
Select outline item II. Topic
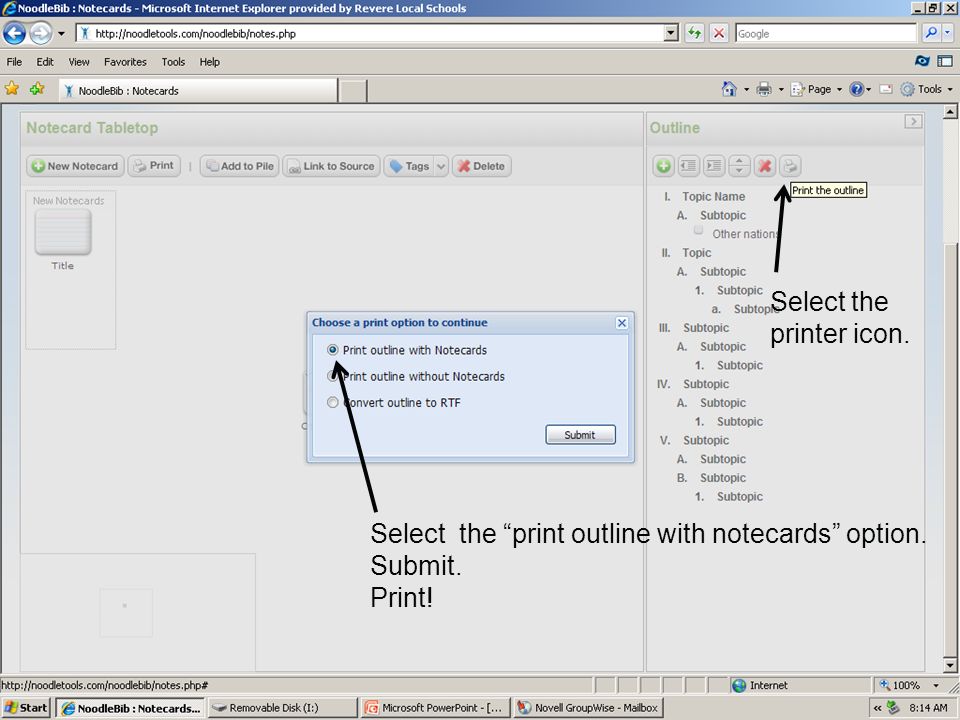click(x=697, y=253)
